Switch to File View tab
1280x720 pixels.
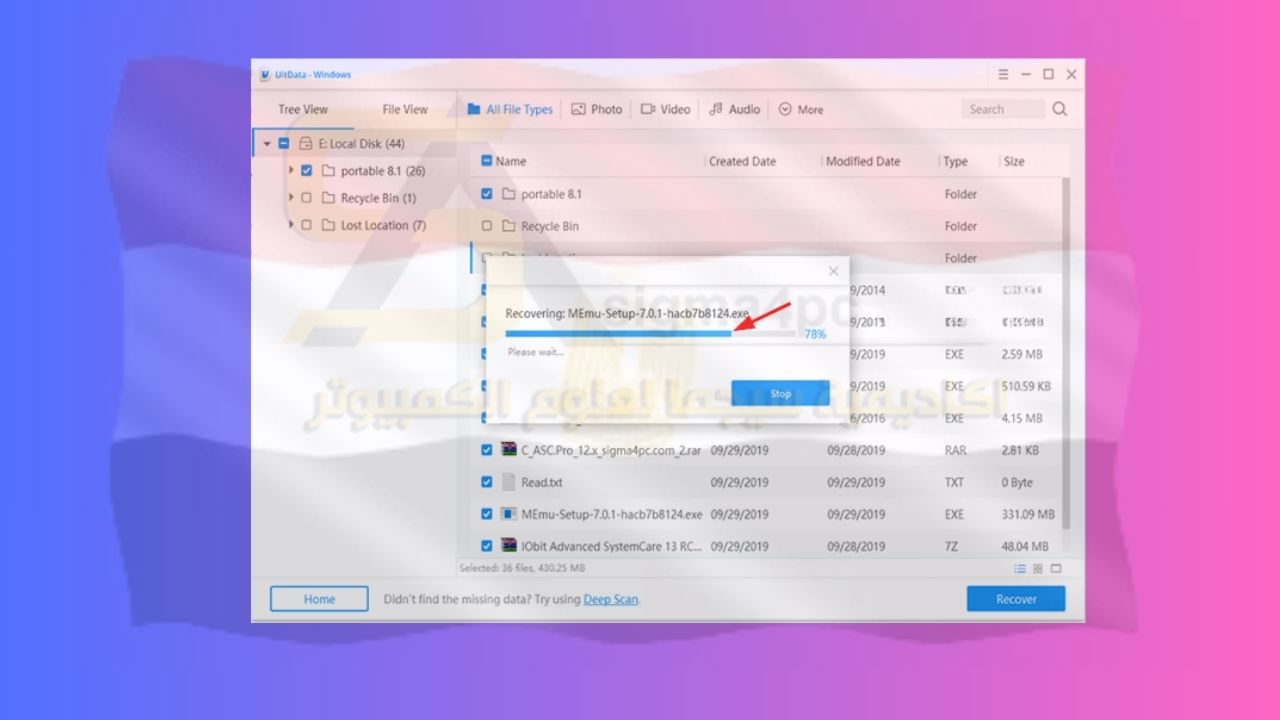pos(405,109)
